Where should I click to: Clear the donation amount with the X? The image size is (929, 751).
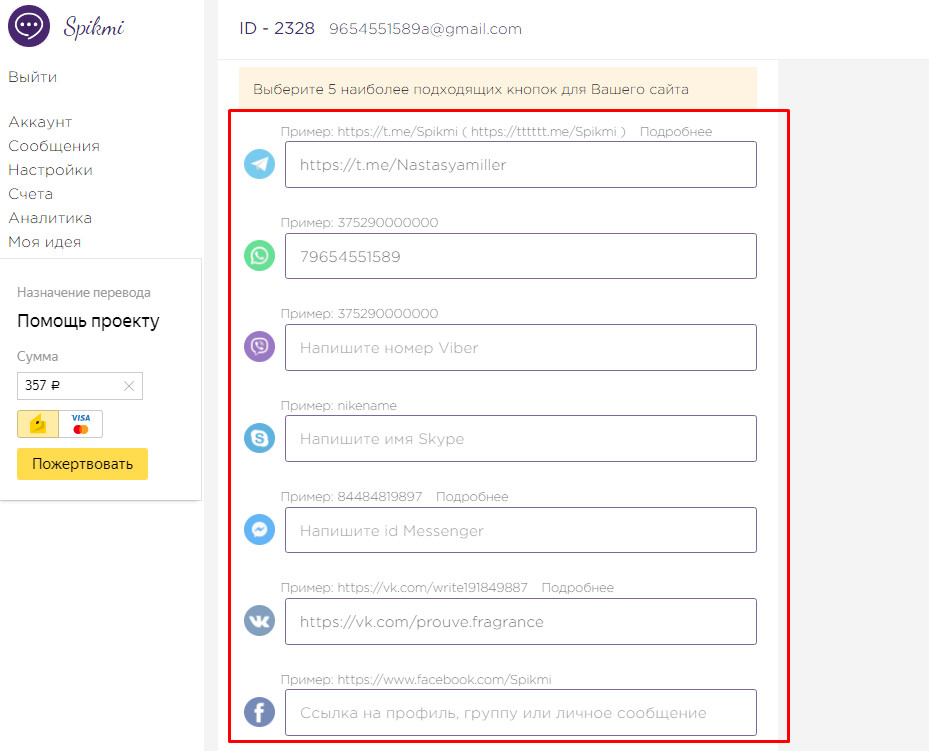(129, 386)
